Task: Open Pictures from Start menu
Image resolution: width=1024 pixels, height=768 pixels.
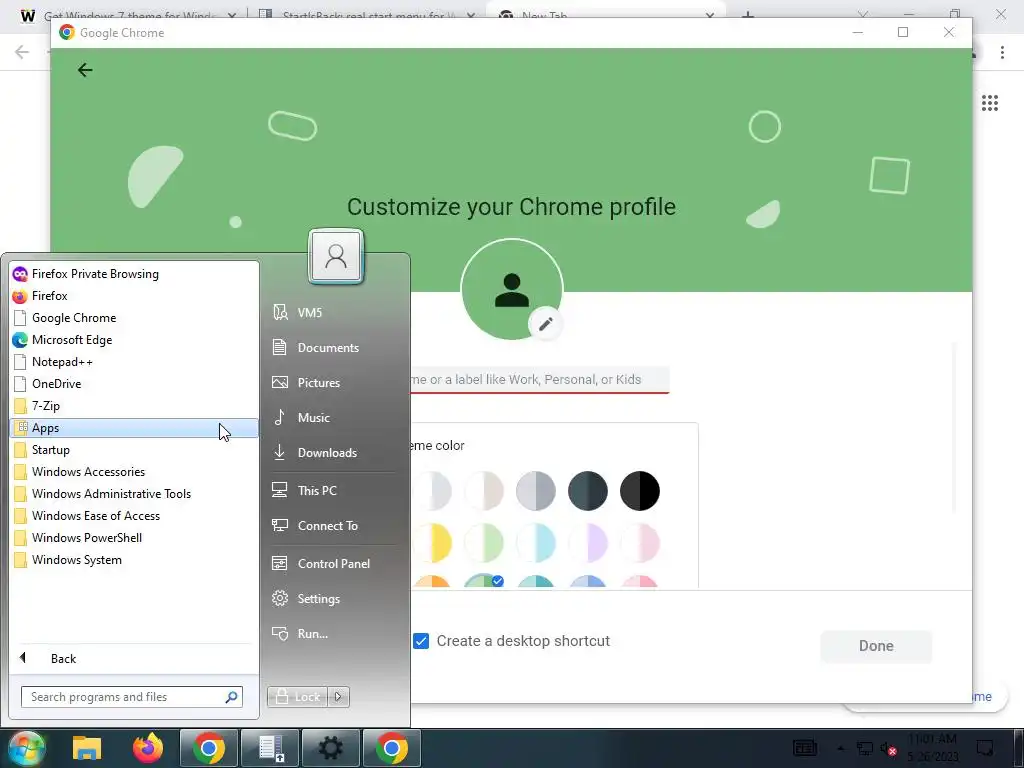Action: tap(334, 383)
